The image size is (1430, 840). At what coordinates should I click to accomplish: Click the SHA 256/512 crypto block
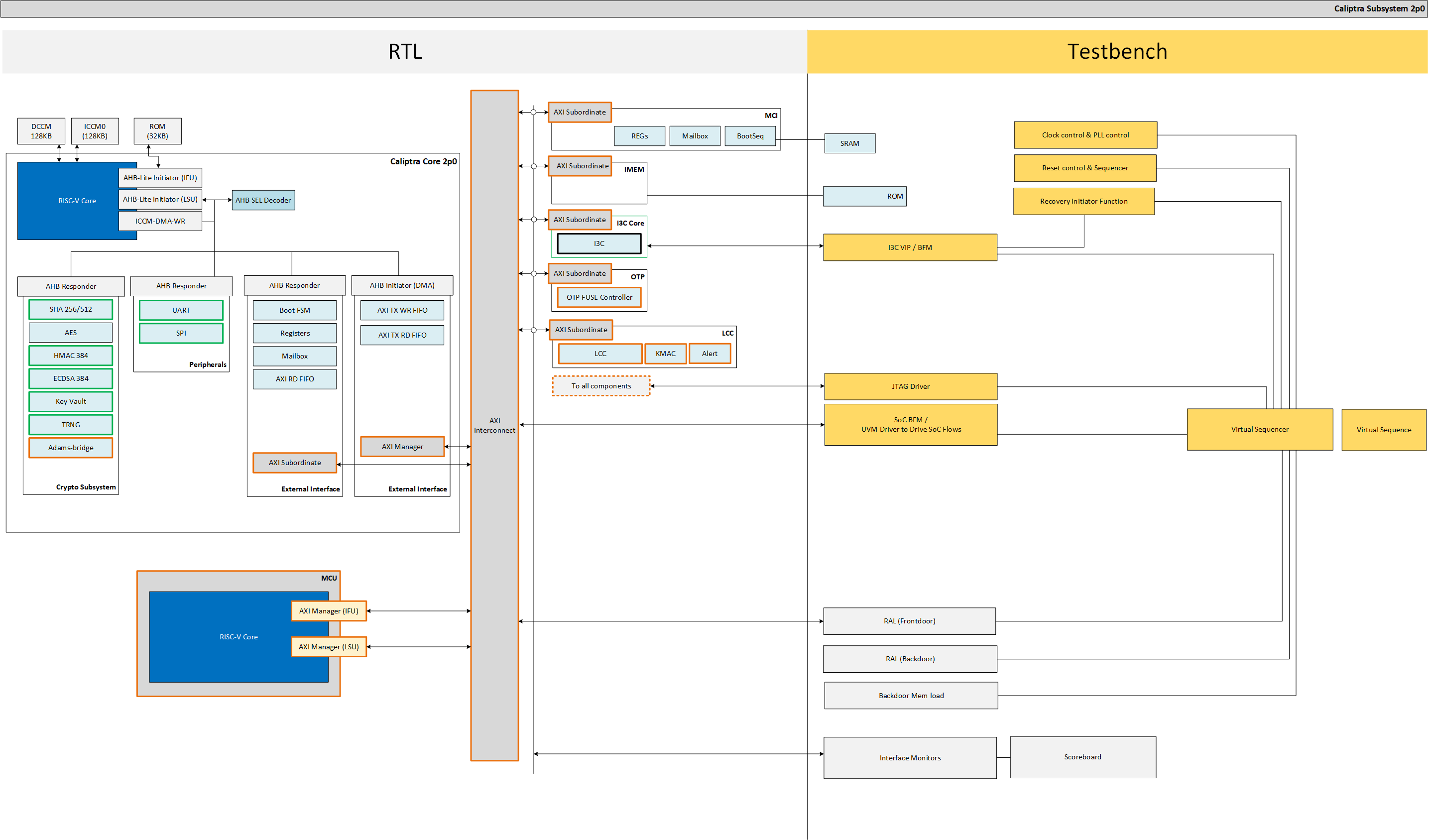tap(70, 309)
